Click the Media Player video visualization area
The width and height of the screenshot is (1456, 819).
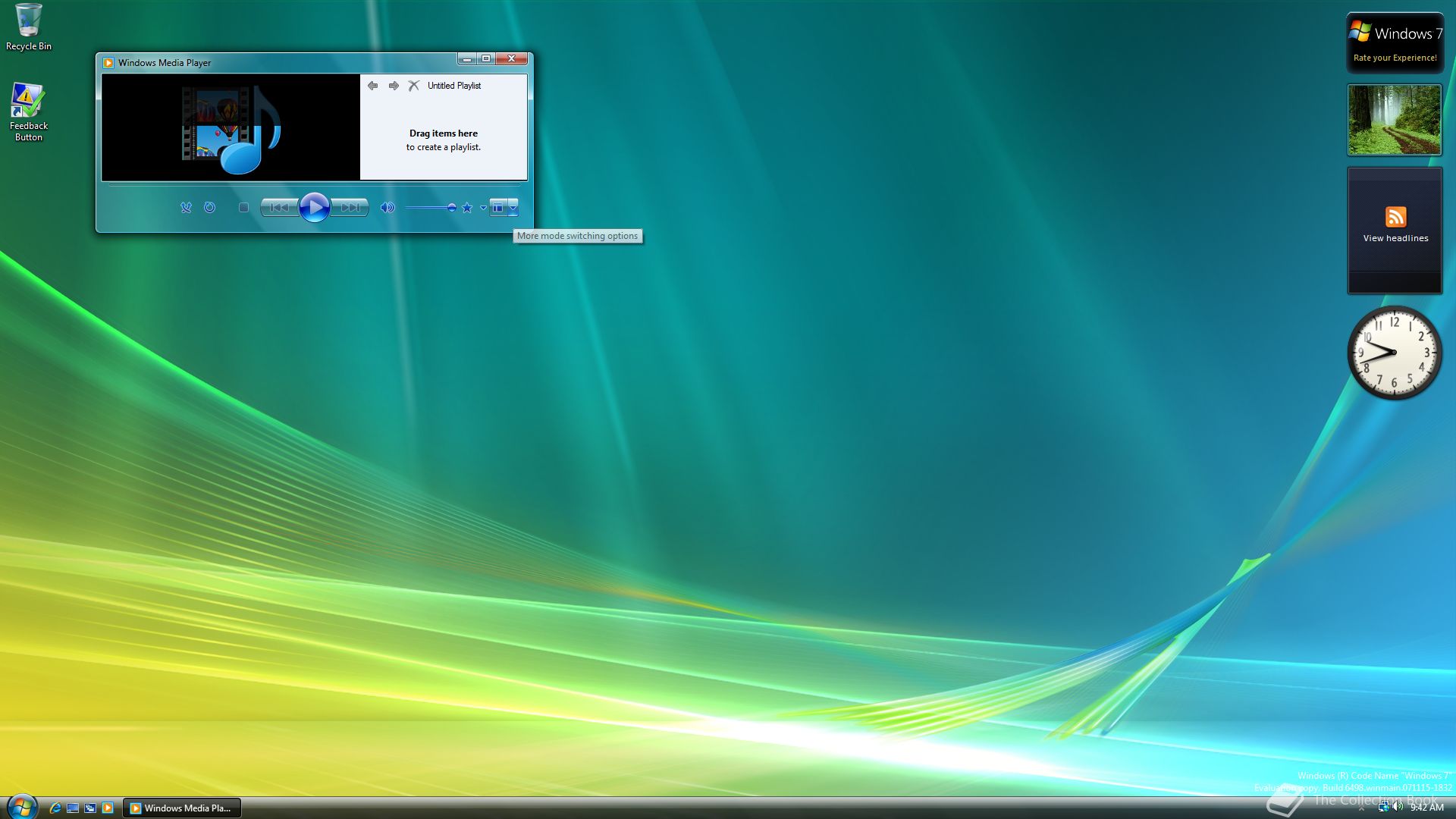tap(231, 127)
